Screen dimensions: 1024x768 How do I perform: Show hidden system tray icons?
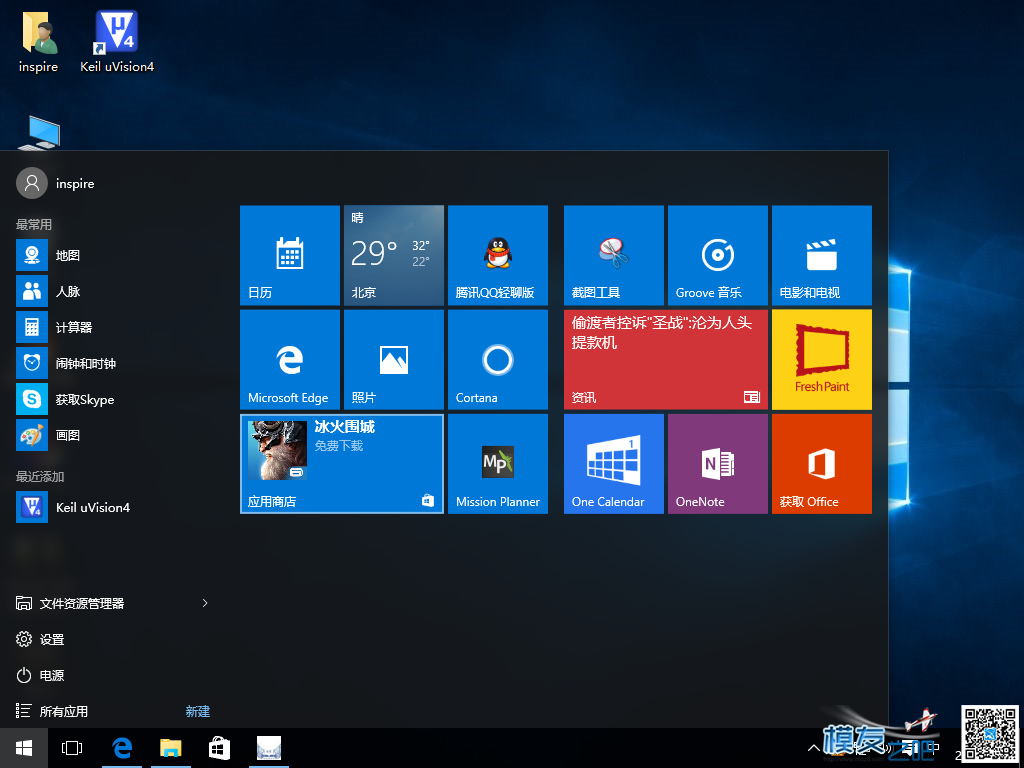point(814,748)
